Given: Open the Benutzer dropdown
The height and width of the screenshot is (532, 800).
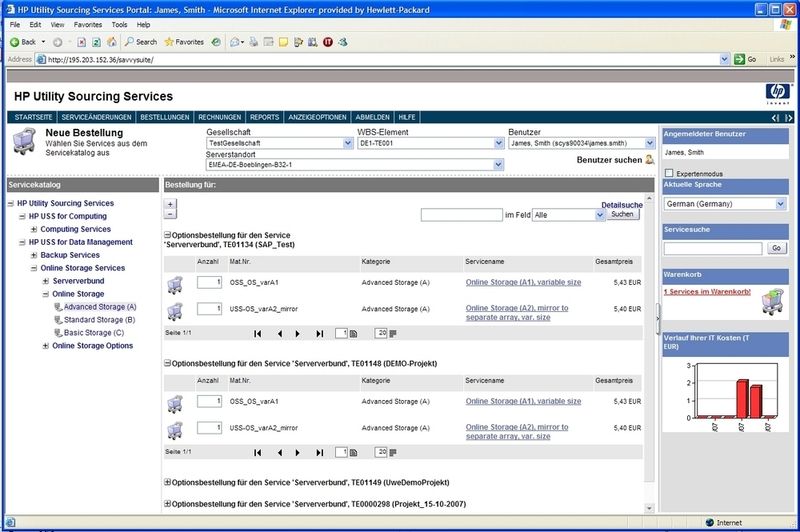Looking at the screenshot, I should (x=649, y=143).
